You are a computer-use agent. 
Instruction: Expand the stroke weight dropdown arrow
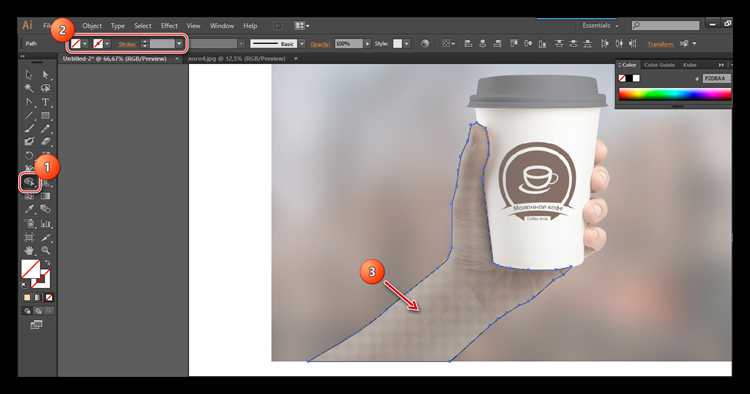[x=179, y=44]
